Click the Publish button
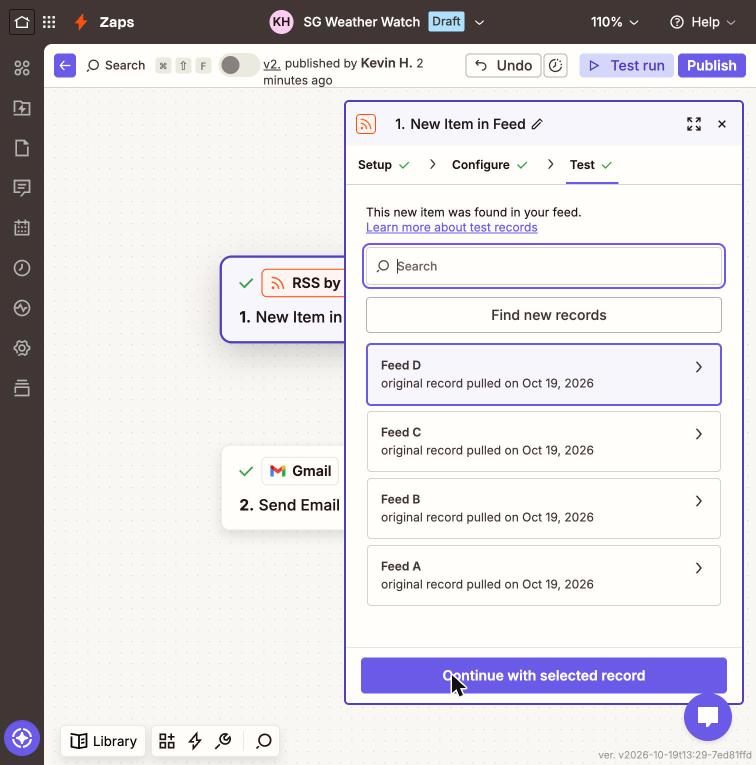The height and width of the screenshot is (765, 756). coord(712,65)
